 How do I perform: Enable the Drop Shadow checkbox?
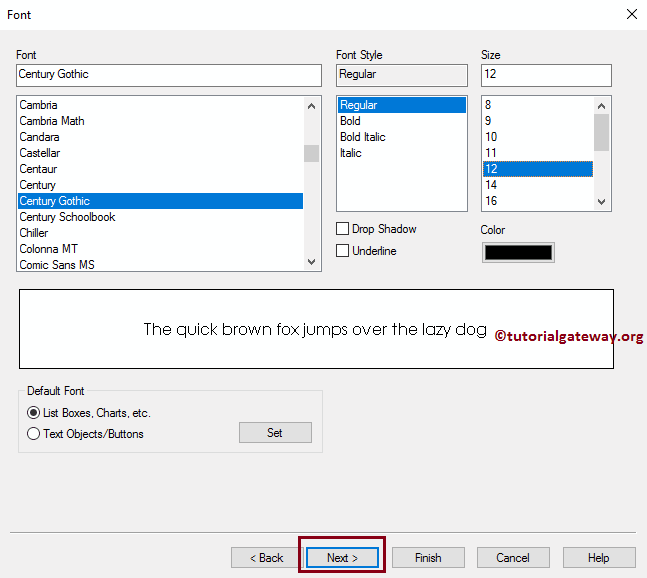(x=342, y=229)
